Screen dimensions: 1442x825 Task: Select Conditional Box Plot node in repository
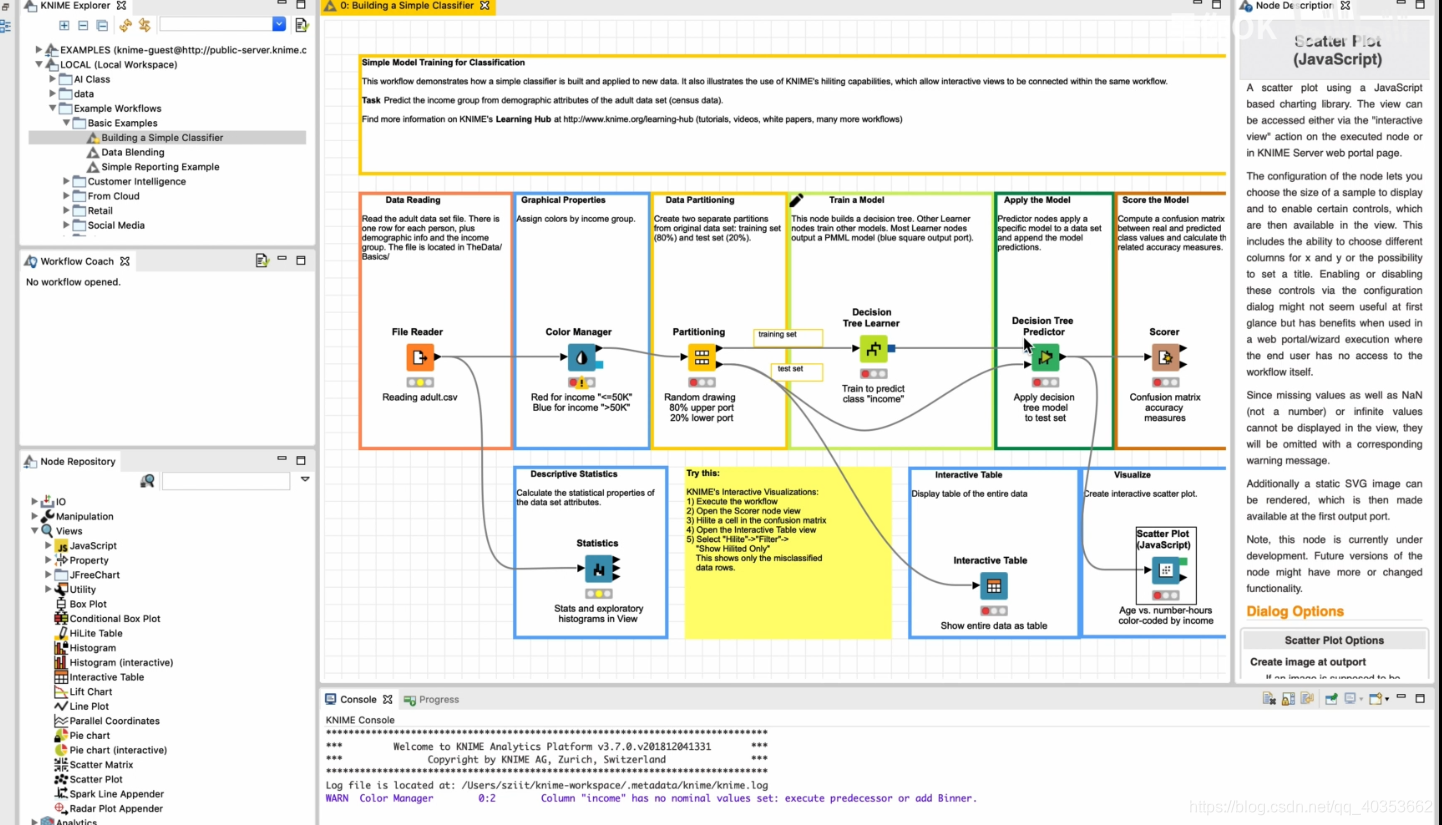(115, 619)
